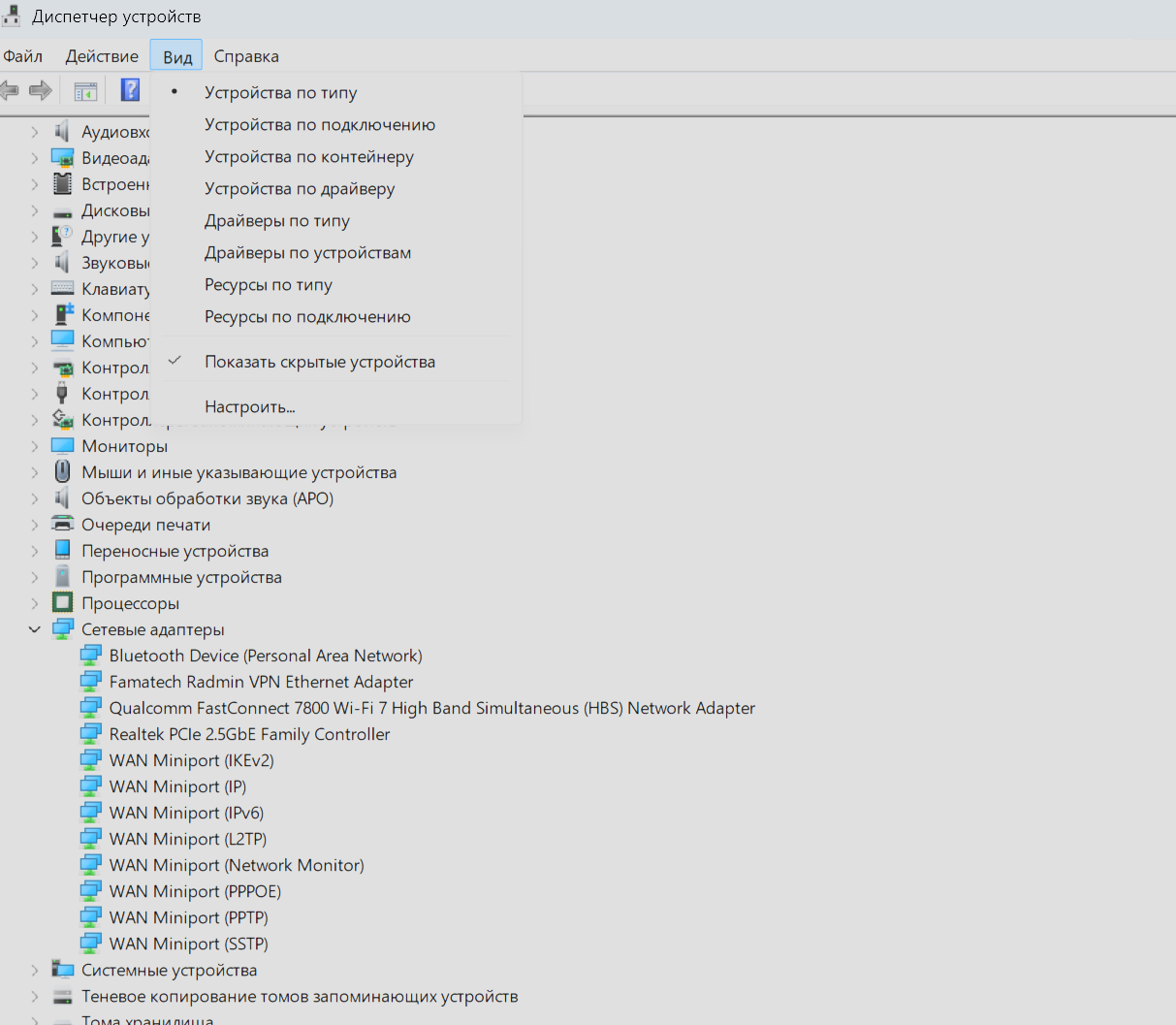Select WAN Miniport (IPv6)
This screenshot has width=1176, height=1025.
tap(186, 813)
